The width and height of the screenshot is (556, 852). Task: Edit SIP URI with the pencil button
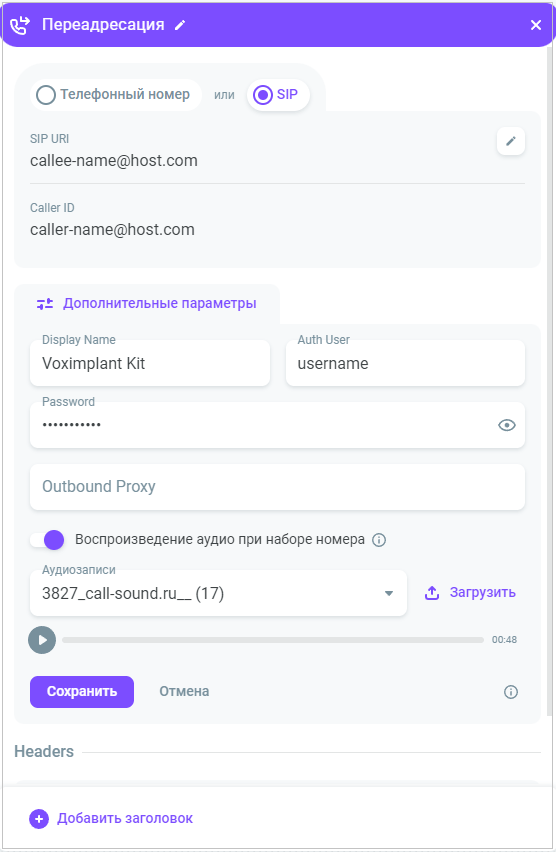[510, 141]
